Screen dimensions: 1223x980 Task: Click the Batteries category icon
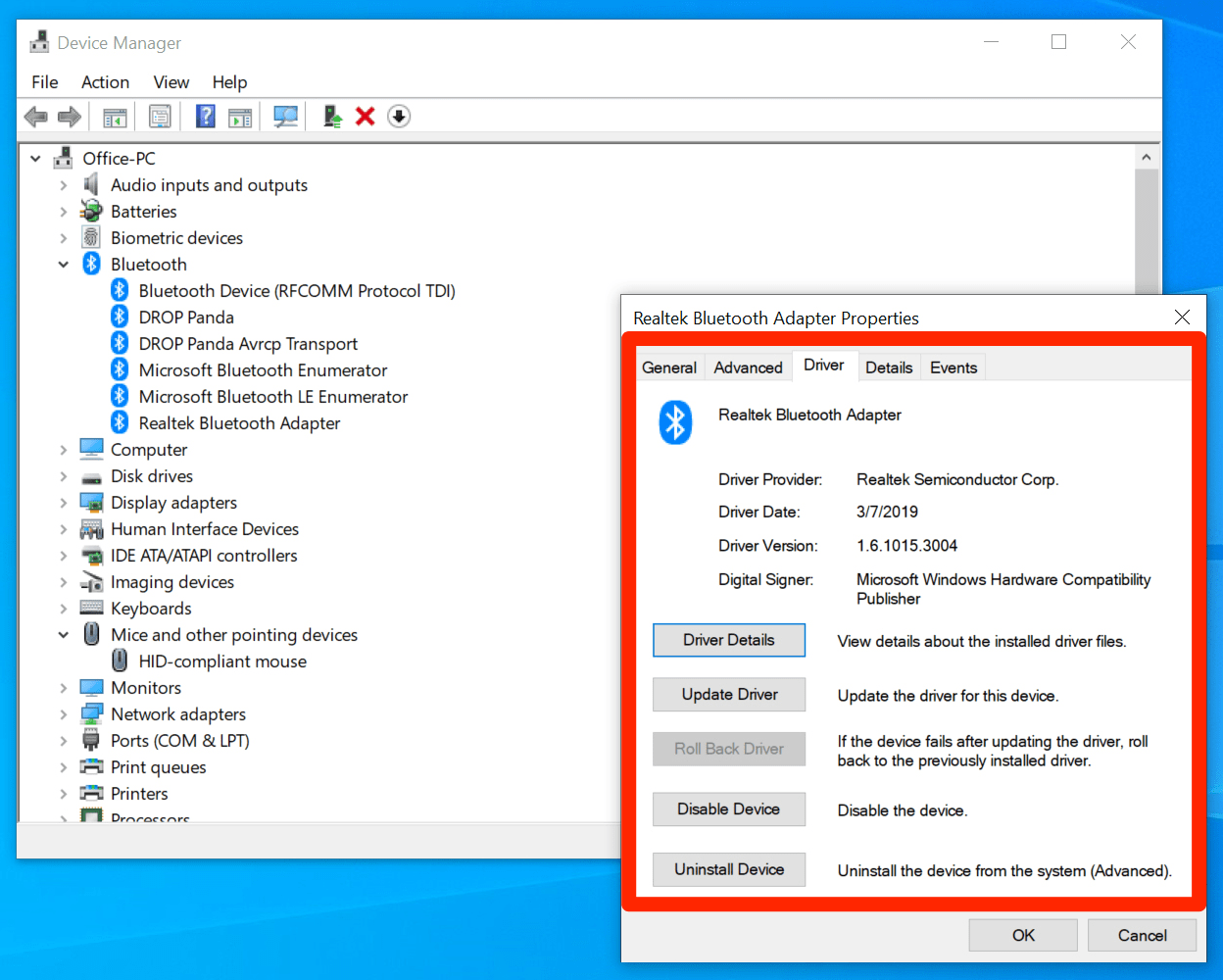91,211
